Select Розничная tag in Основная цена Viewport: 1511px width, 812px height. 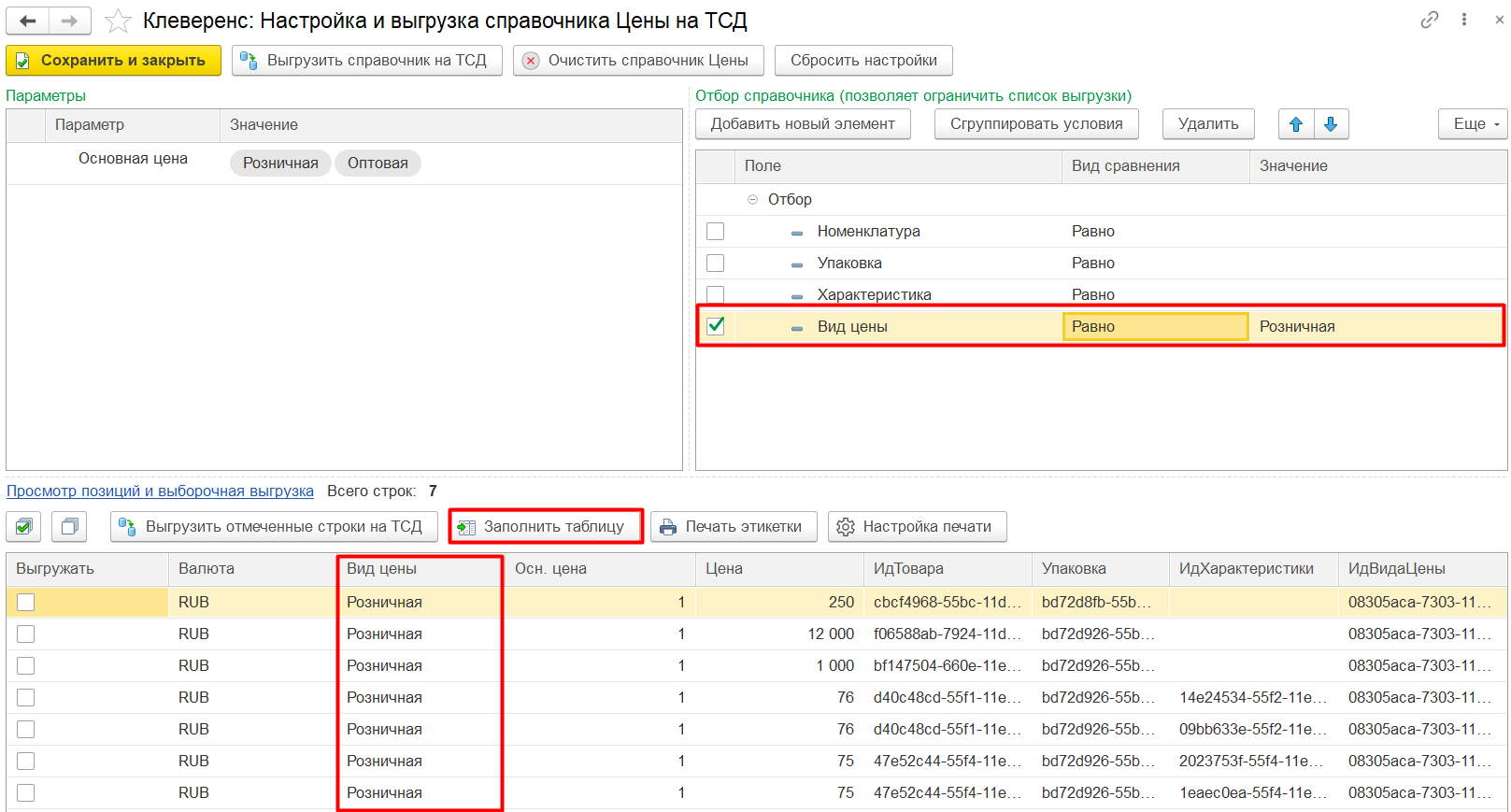pyautogui.click(x=280, y=164)
